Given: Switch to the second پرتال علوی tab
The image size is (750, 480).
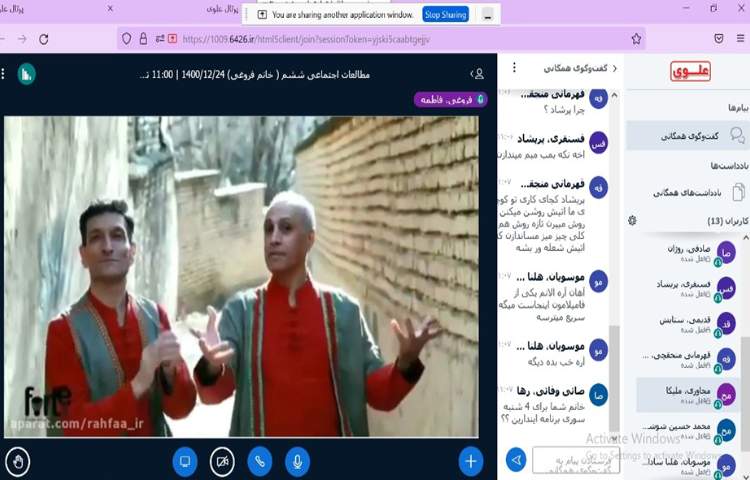Looking at the screenshot, I should tap(223, 9).
